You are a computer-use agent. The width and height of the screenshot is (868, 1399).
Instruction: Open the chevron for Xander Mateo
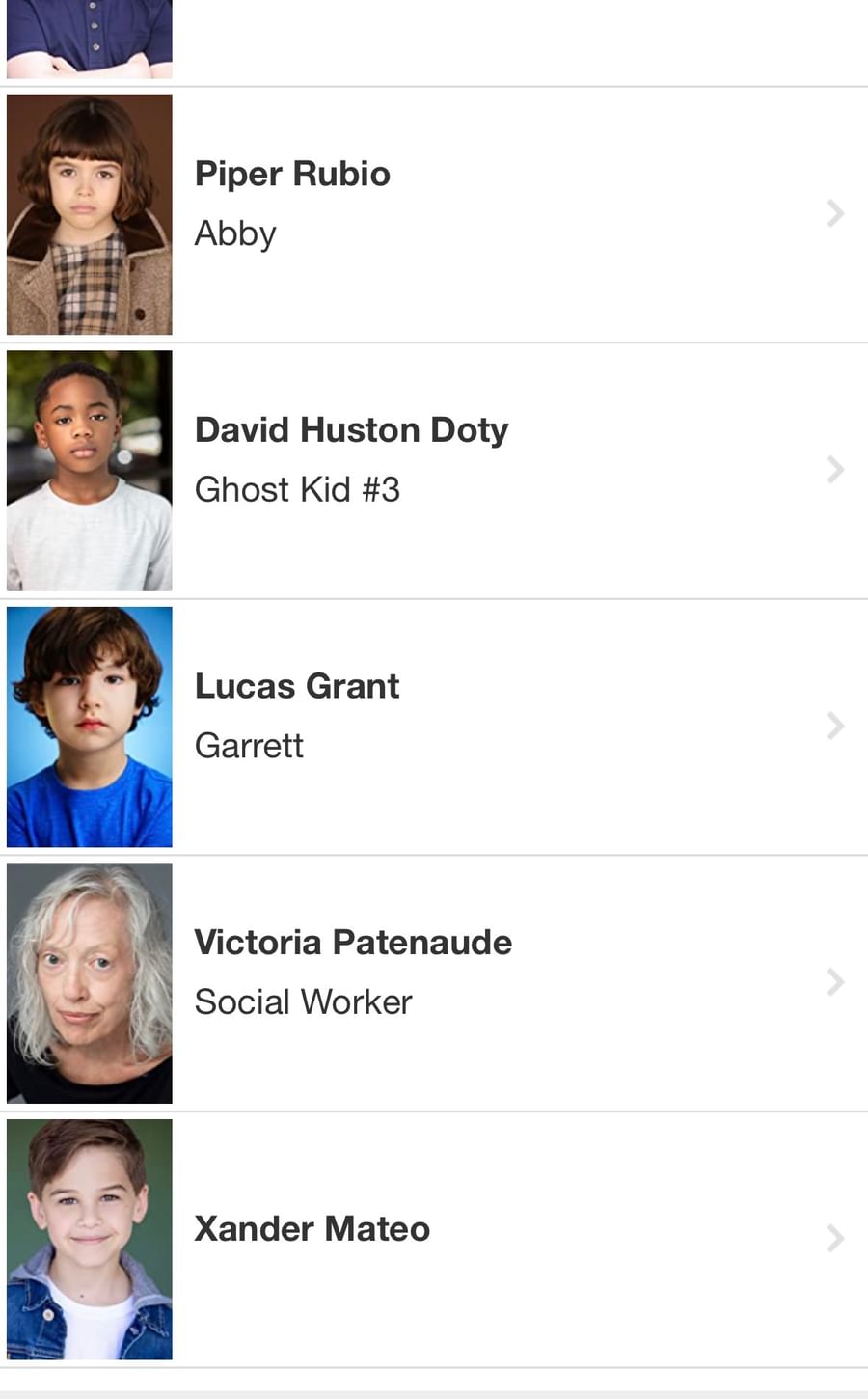tap(835, 1238)
